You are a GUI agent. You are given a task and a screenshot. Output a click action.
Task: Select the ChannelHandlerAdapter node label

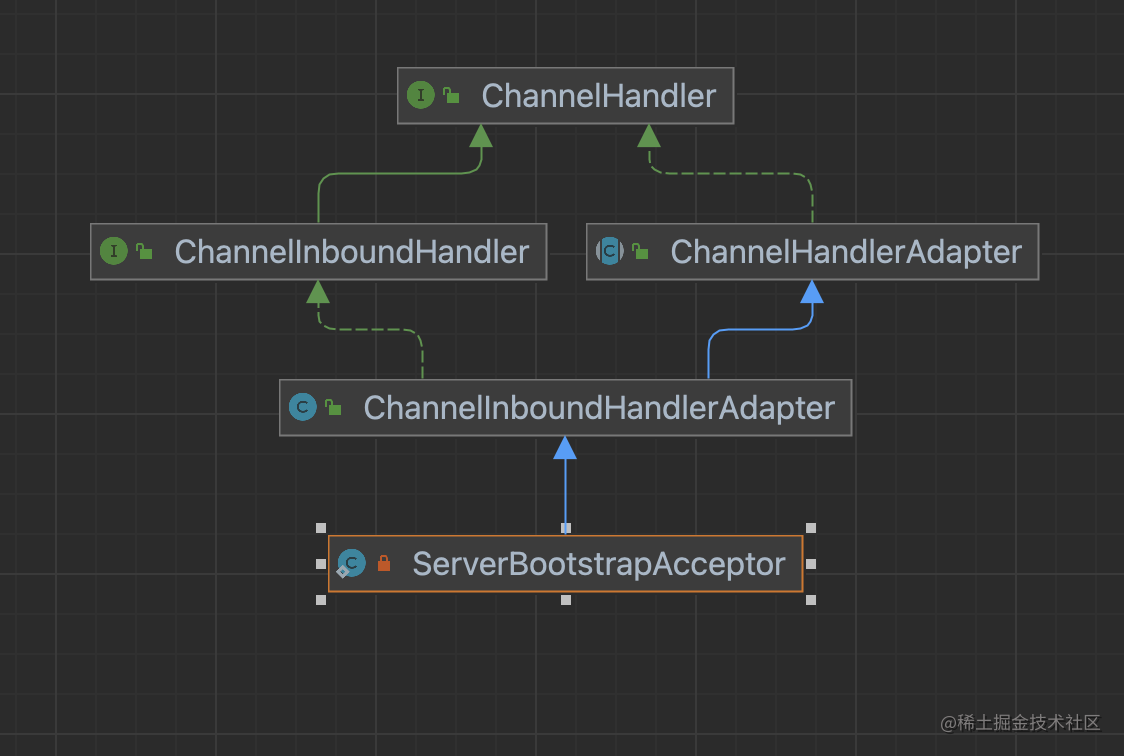(846, 252)
